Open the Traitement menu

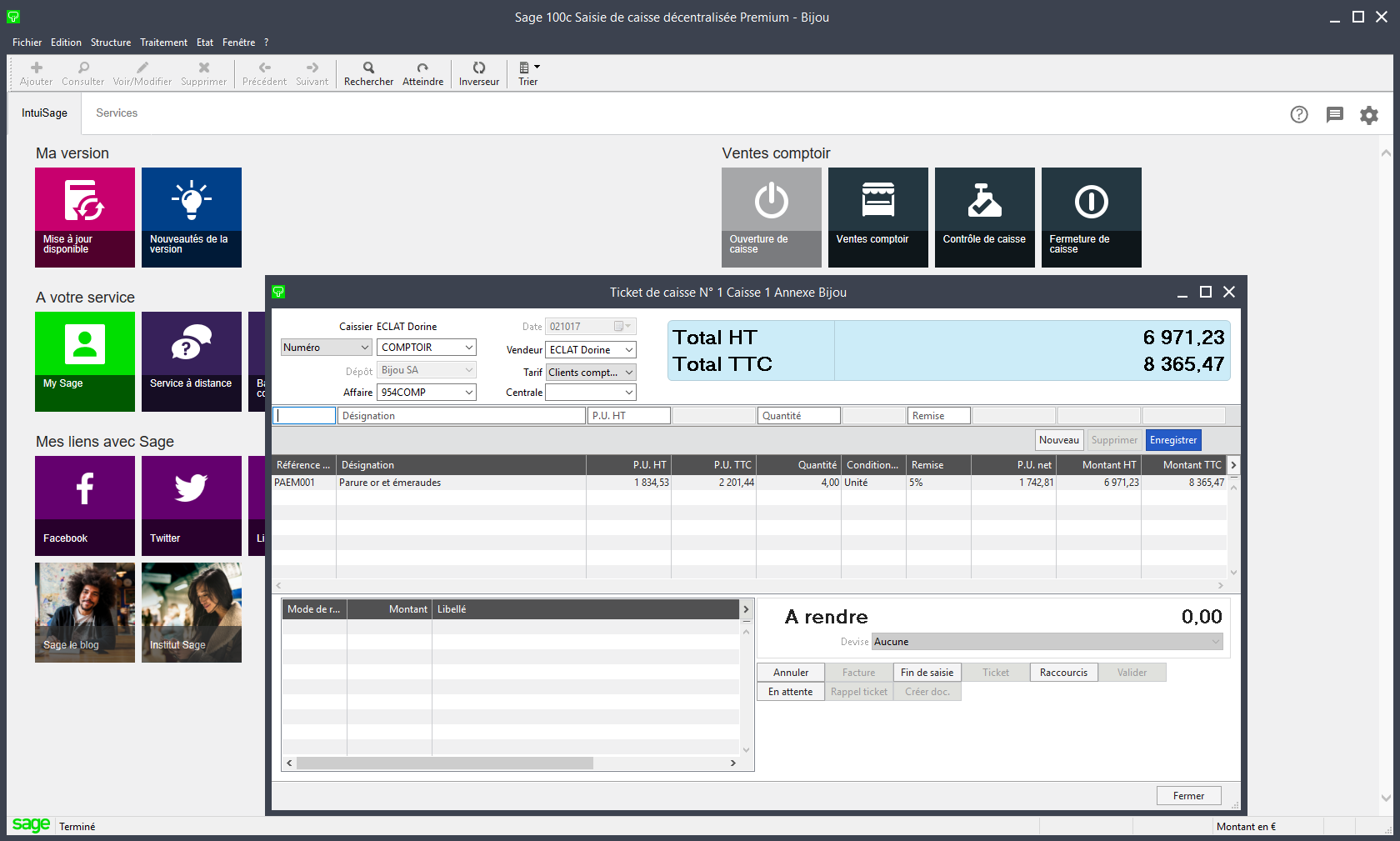163,43
